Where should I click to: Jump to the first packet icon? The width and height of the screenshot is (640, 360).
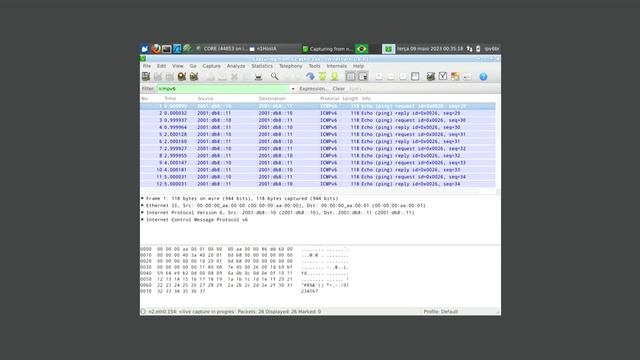(322, 76)
